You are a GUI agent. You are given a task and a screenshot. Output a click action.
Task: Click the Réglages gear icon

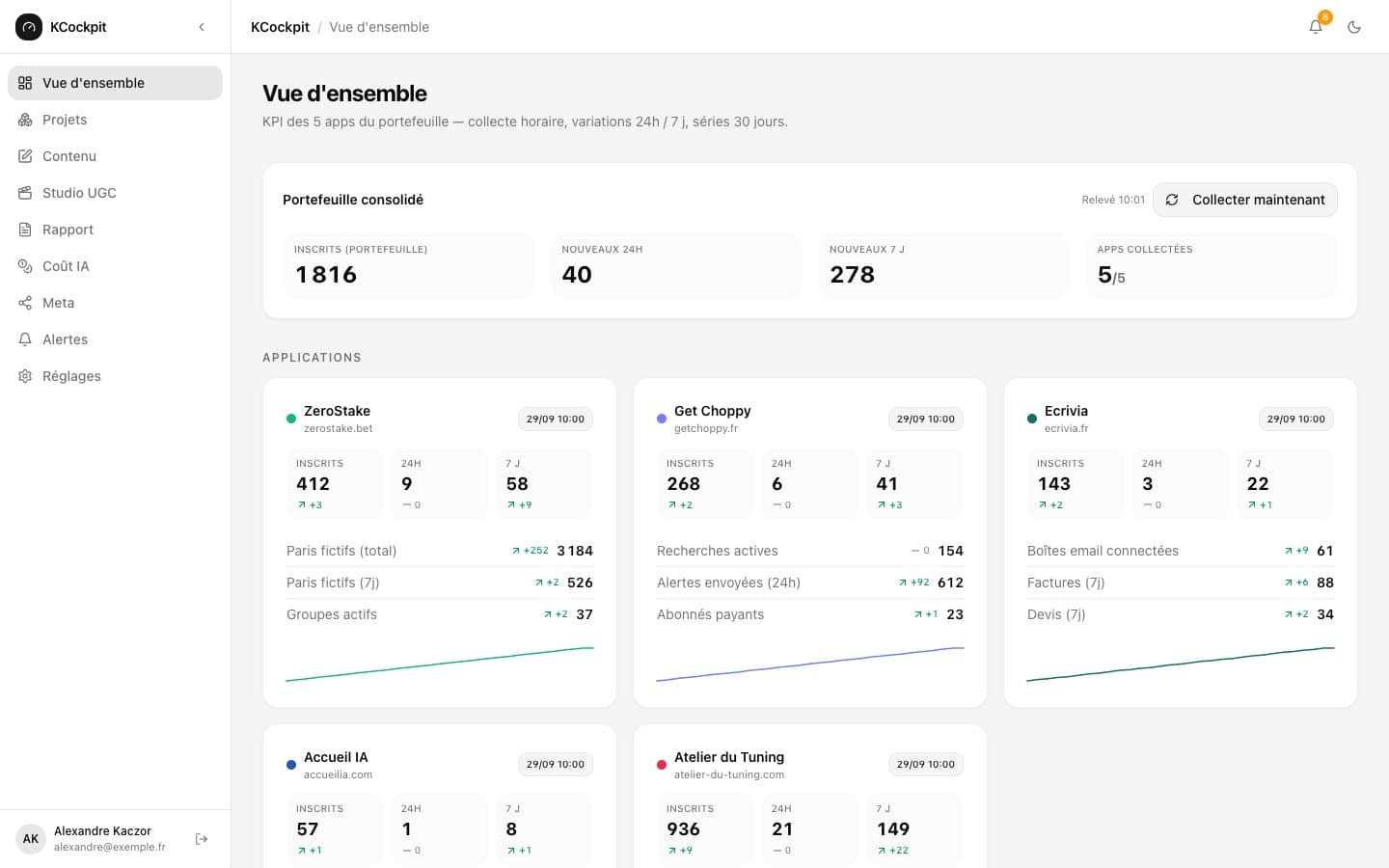pyautogui.click(x=25, y=376)
